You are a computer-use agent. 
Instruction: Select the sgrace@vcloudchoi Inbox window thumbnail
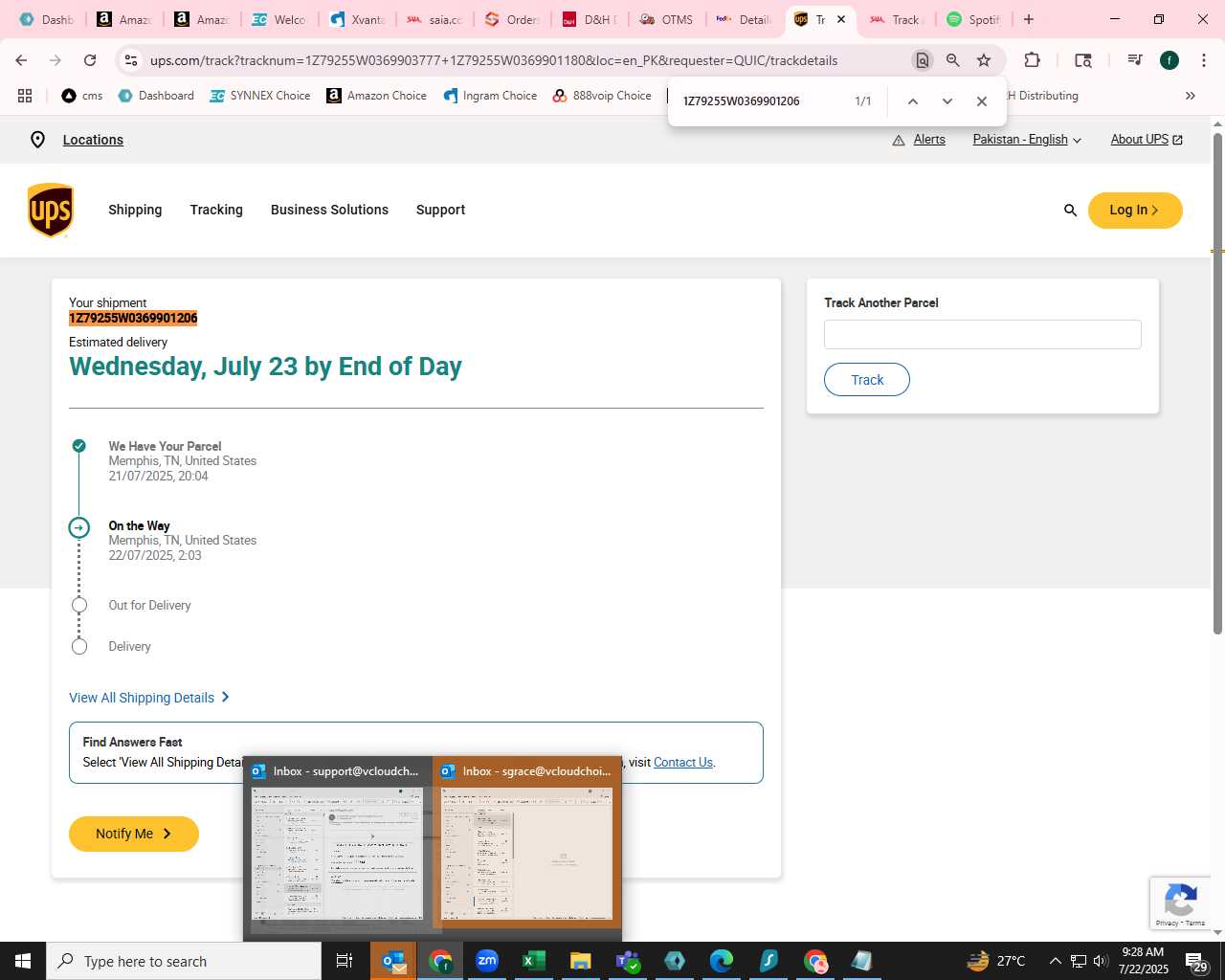[x=526, y=842]
